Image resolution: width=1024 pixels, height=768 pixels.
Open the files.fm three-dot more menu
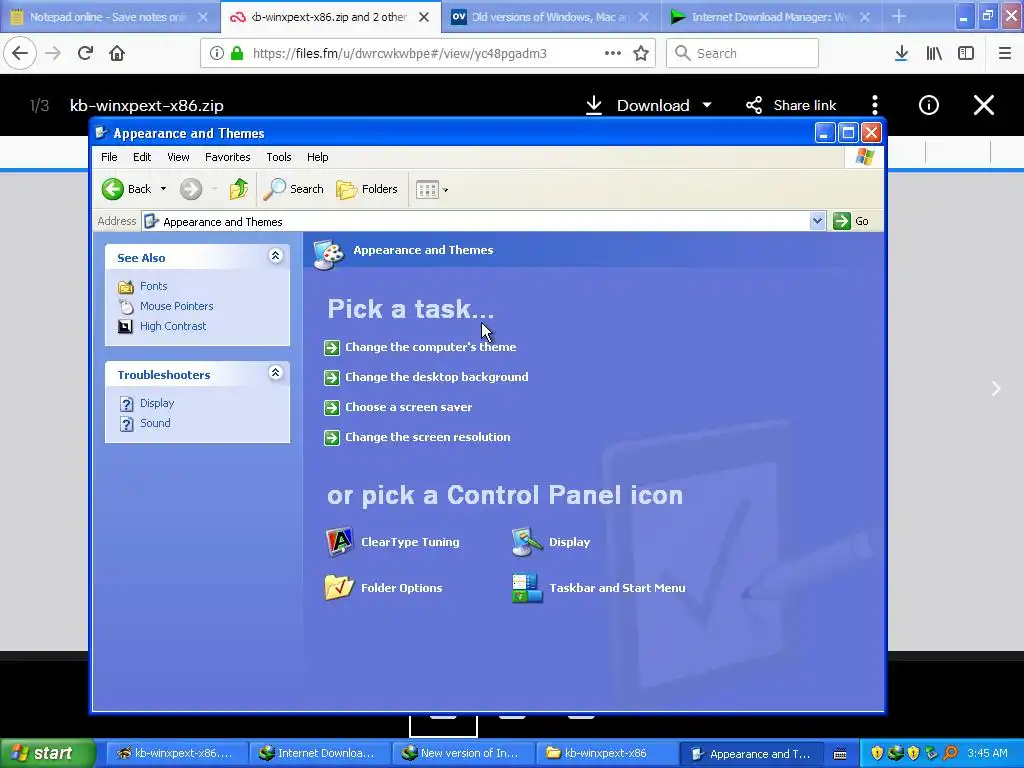tap(874, 105)
